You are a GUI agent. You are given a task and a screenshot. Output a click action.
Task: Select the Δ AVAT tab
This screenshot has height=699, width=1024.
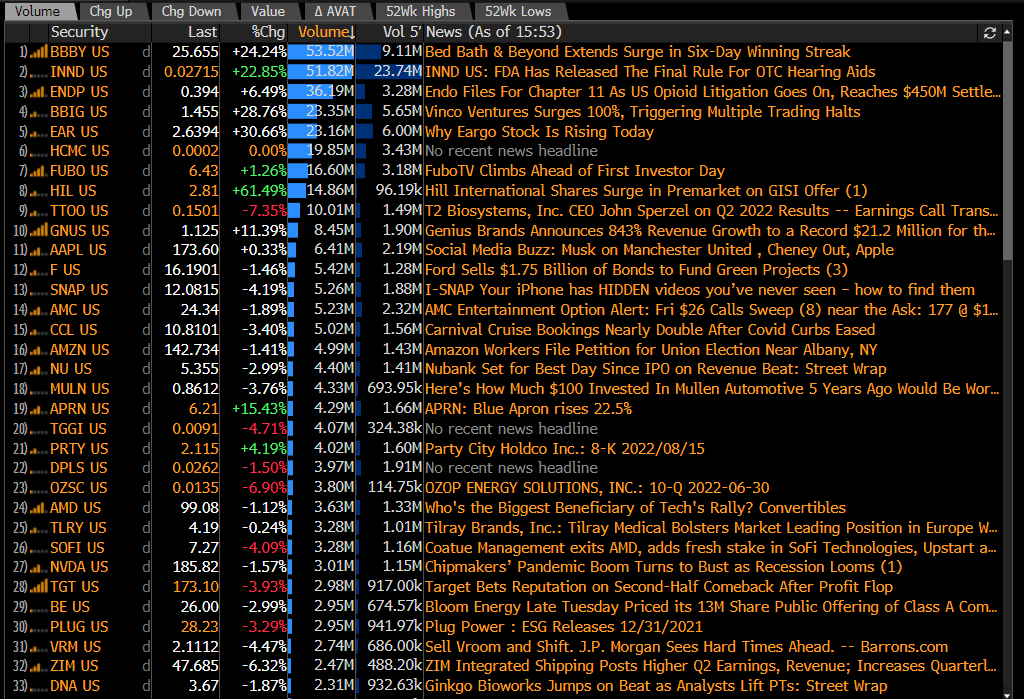[x=335, y=11]
